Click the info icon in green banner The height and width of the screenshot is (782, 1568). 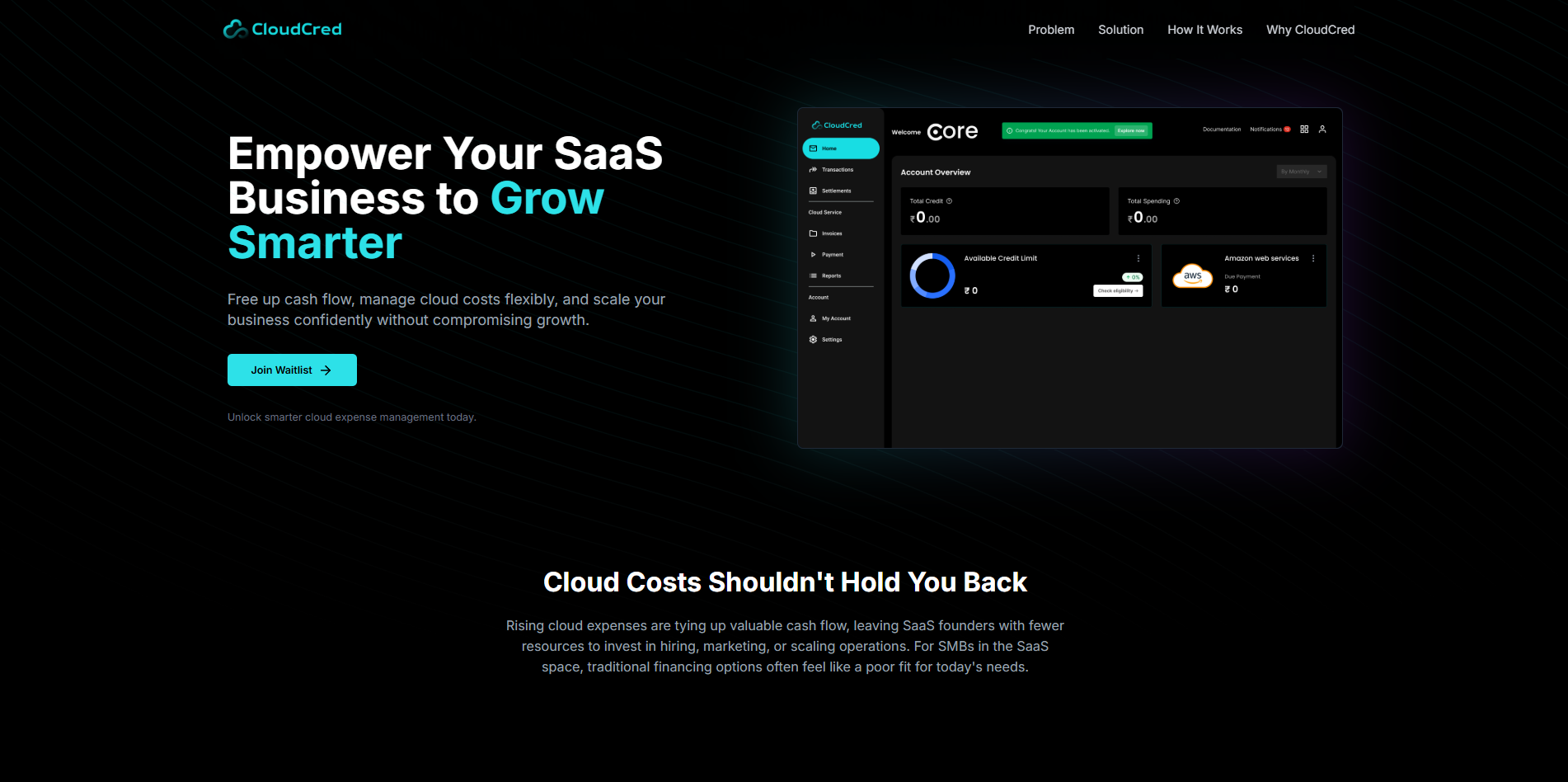(1010, 130)
